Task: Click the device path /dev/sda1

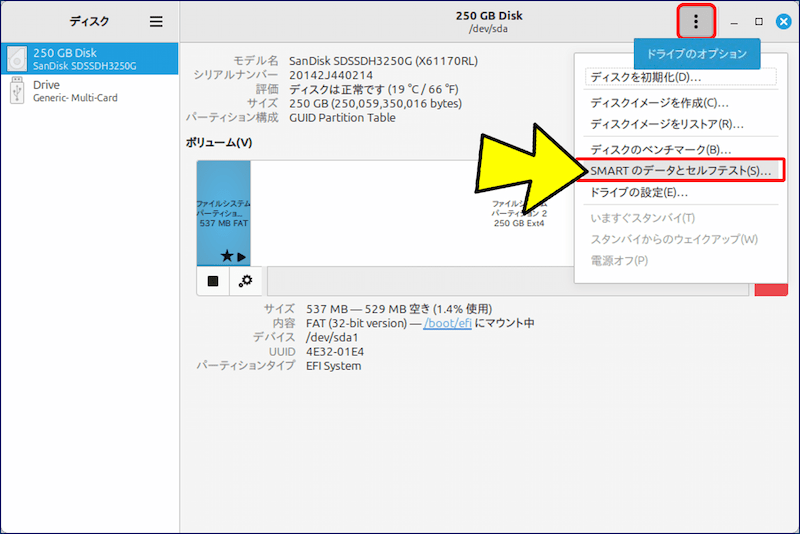Action: pyautogui.click(x=332, y=338)
